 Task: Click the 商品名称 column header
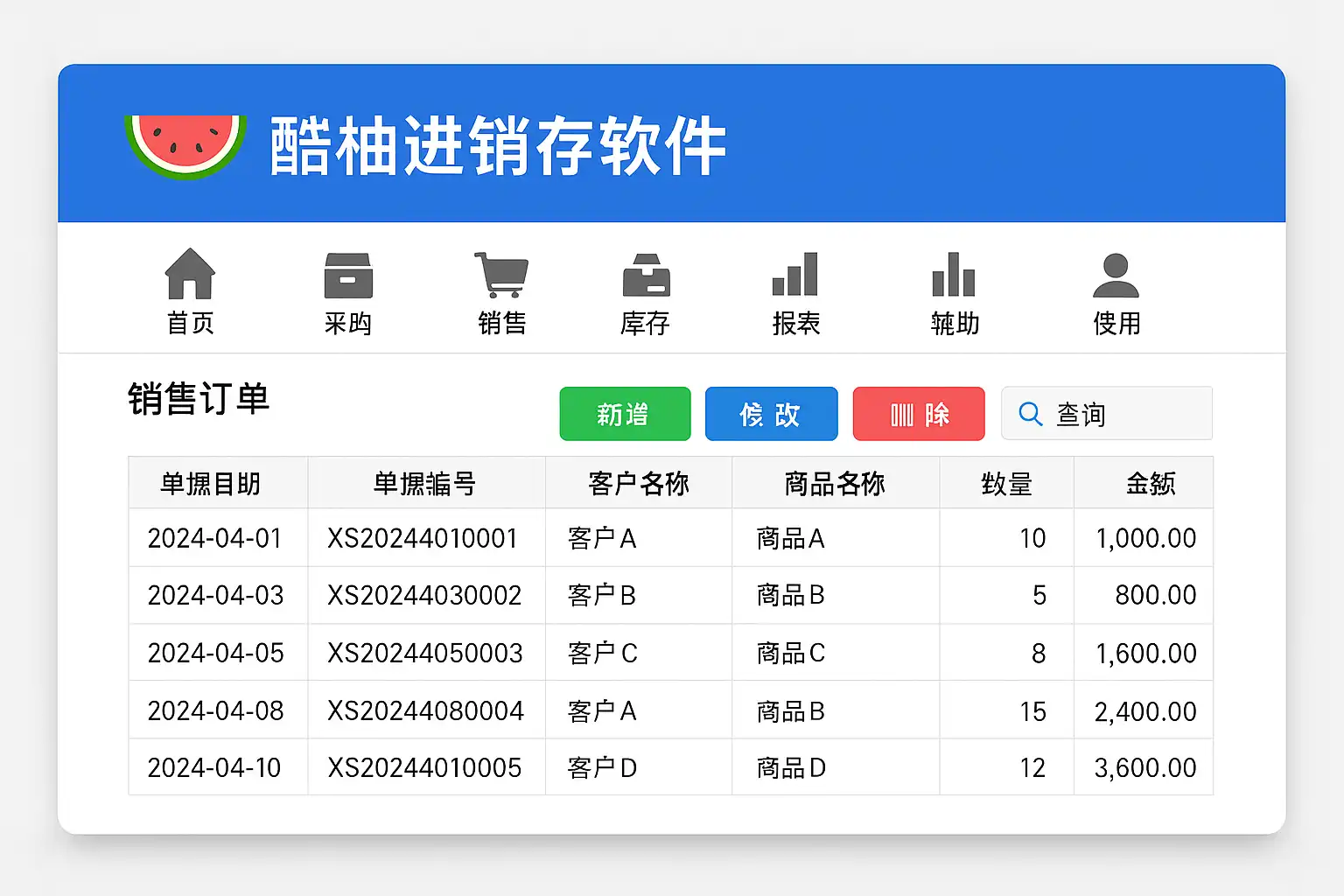[x=835, y=483]
